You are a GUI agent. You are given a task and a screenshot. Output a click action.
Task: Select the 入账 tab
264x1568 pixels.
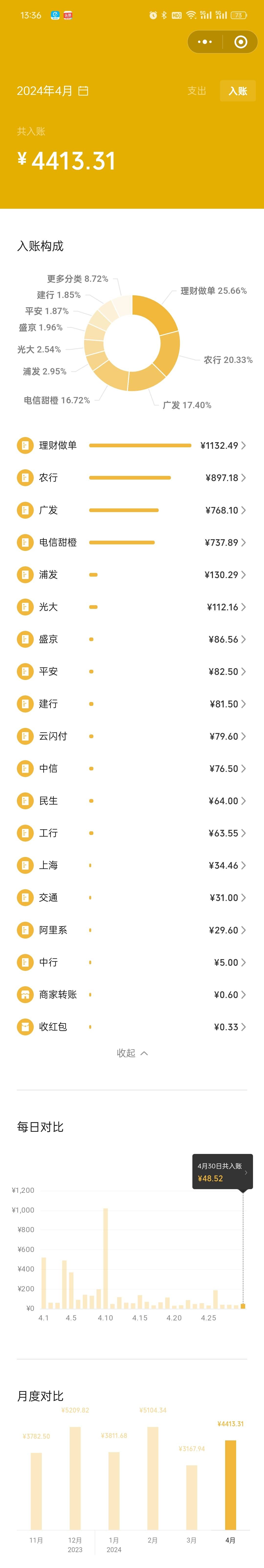[x=238, y=91]
